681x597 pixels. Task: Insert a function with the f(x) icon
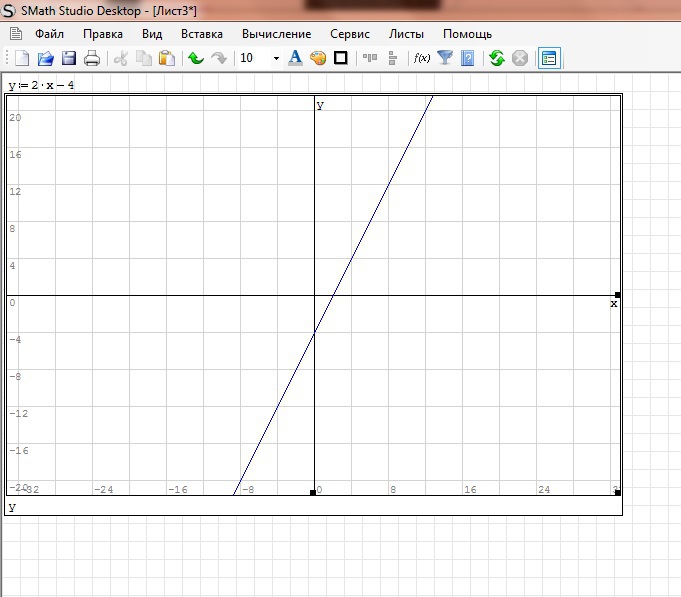point(422,58)
